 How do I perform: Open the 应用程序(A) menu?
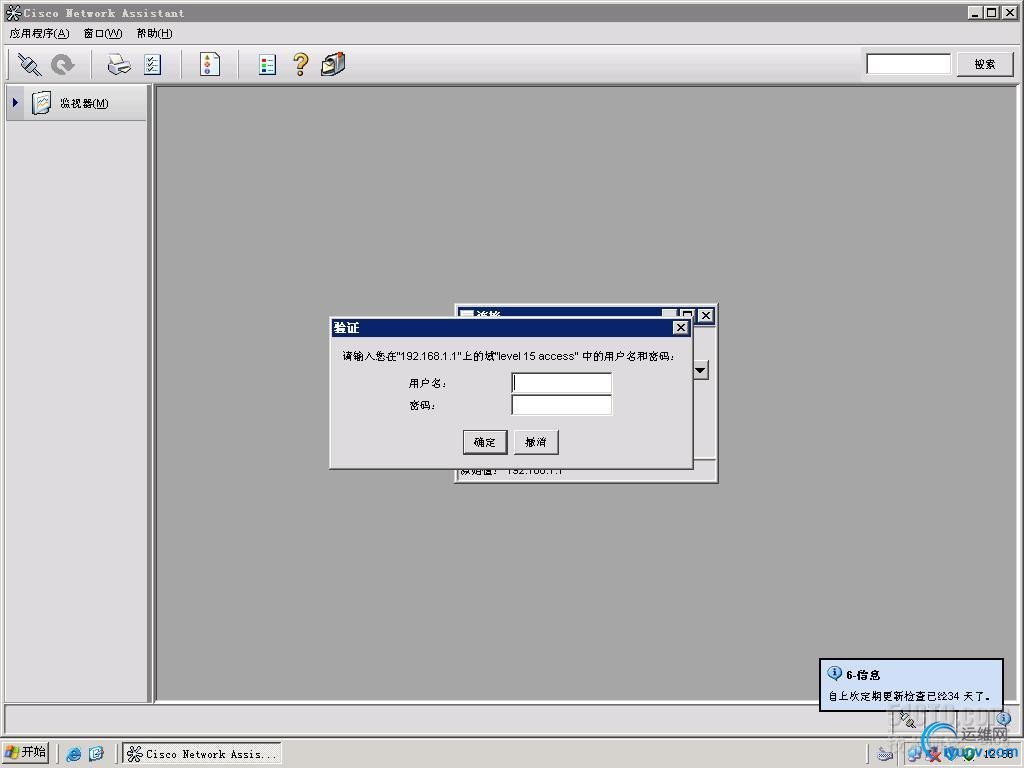(x=39, y=33)
